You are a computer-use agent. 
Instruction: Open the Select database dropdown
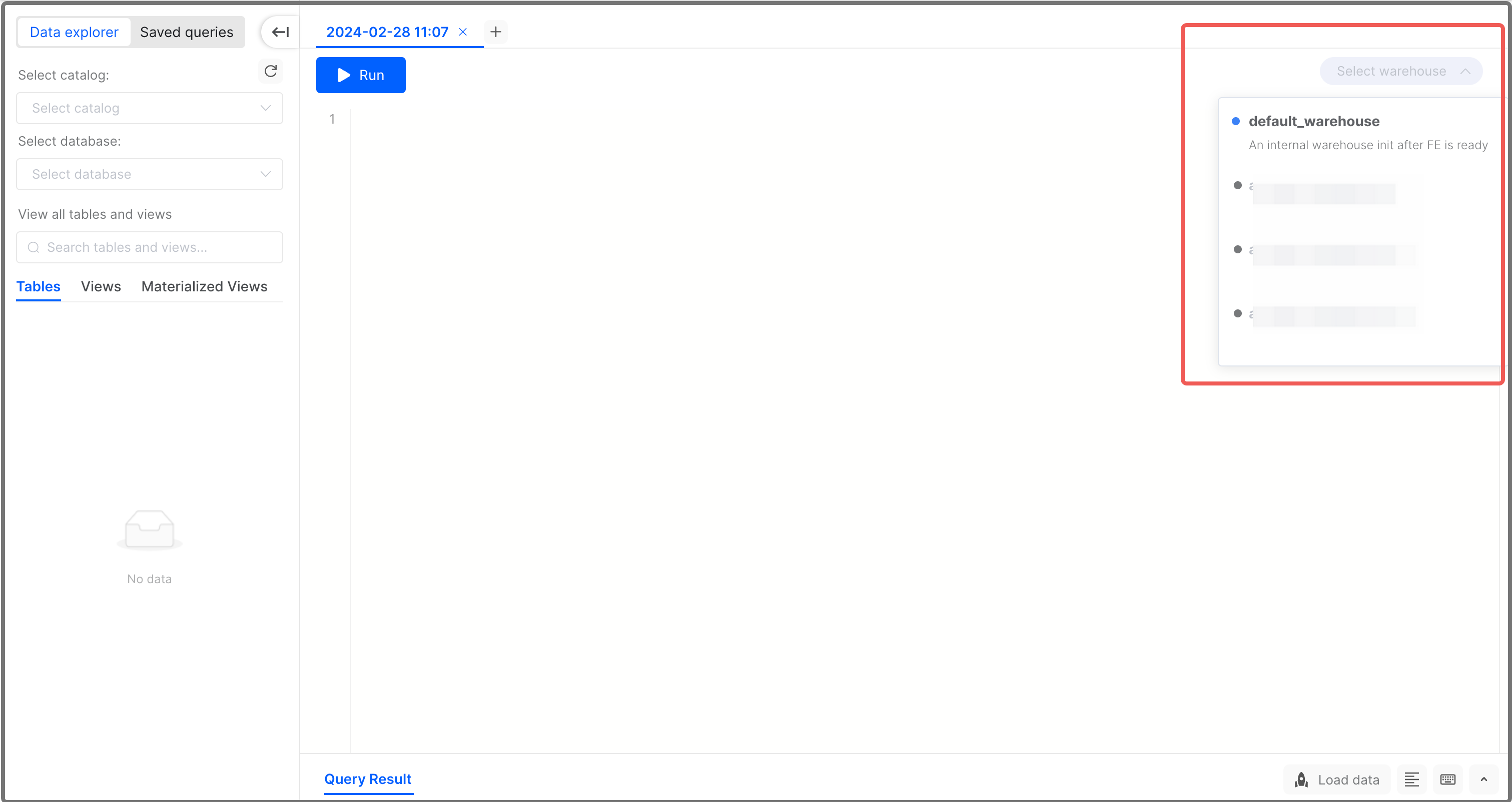point(149,174)
